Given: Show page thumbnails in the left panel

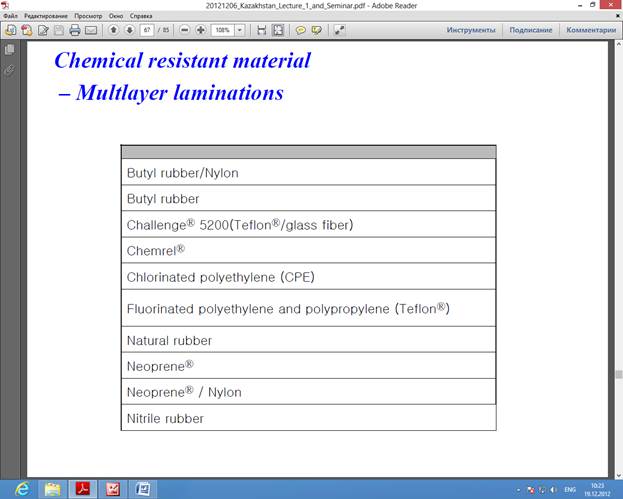Looking at the screenshot, I should point(10,50).
